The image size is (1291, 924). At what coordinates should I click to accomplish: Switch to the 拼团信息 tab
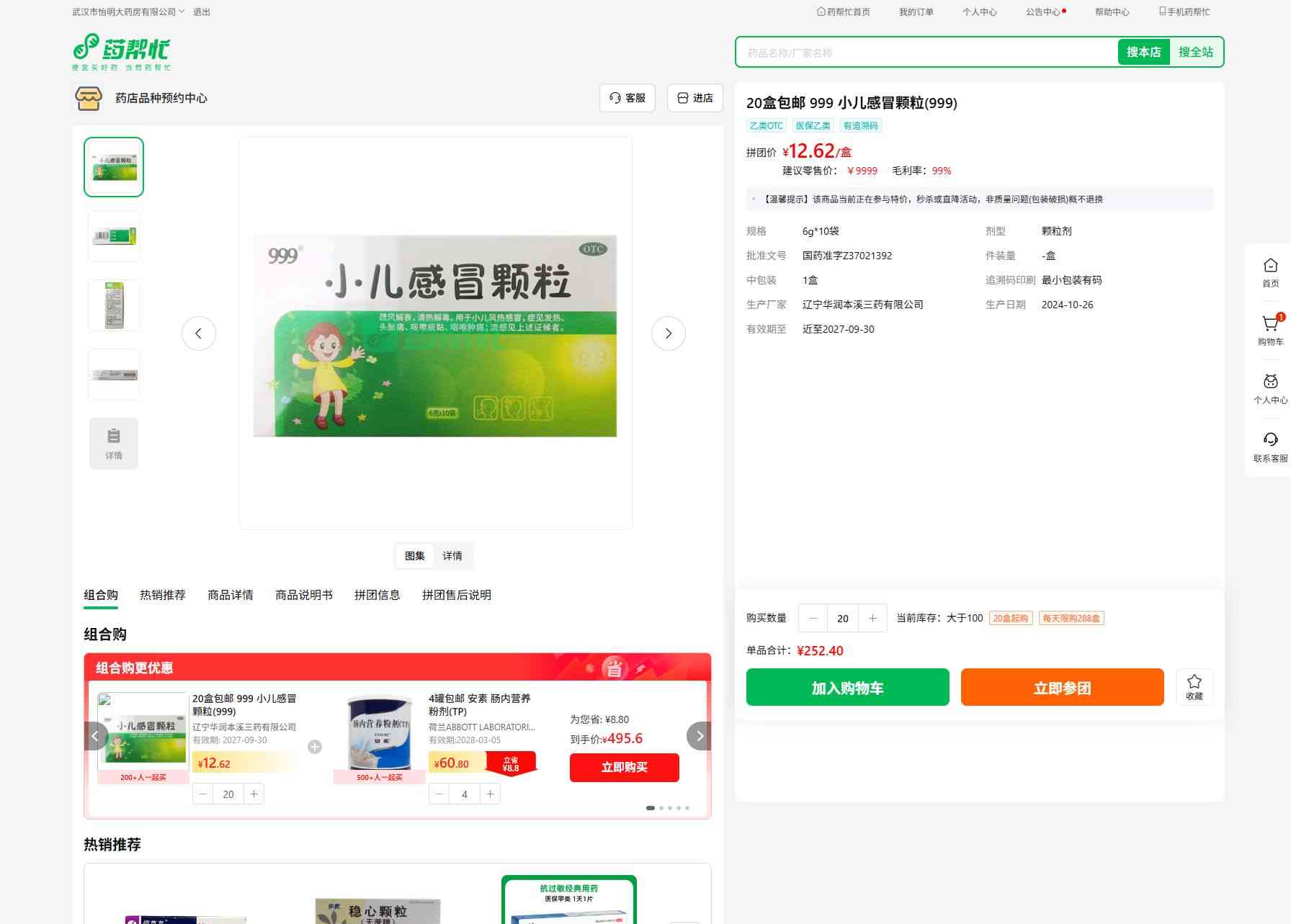point(377,595)
